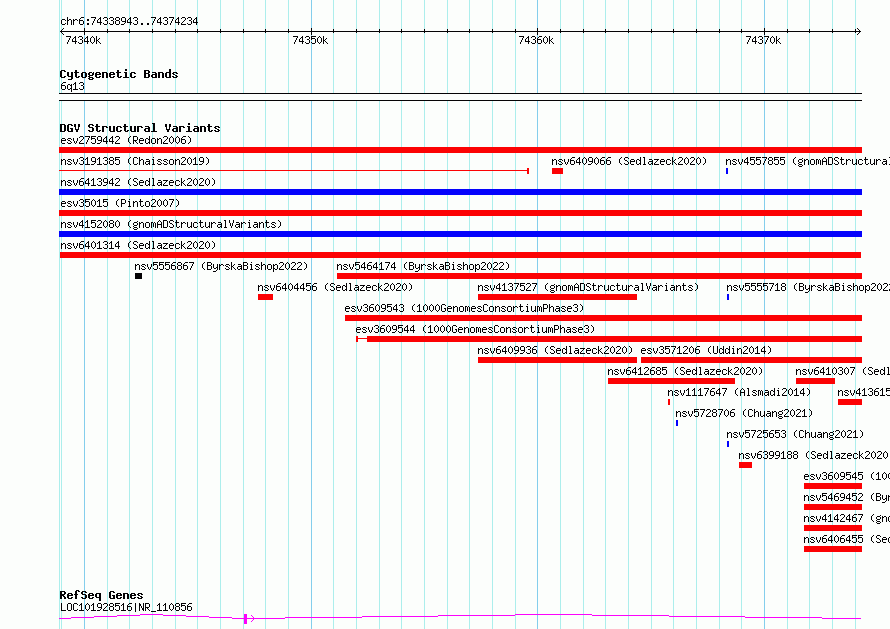Image resolution: width=890 pixels, height=629 pixels.
Task: Click the red nsv5469452 variant bar
Action: [833, 507]
